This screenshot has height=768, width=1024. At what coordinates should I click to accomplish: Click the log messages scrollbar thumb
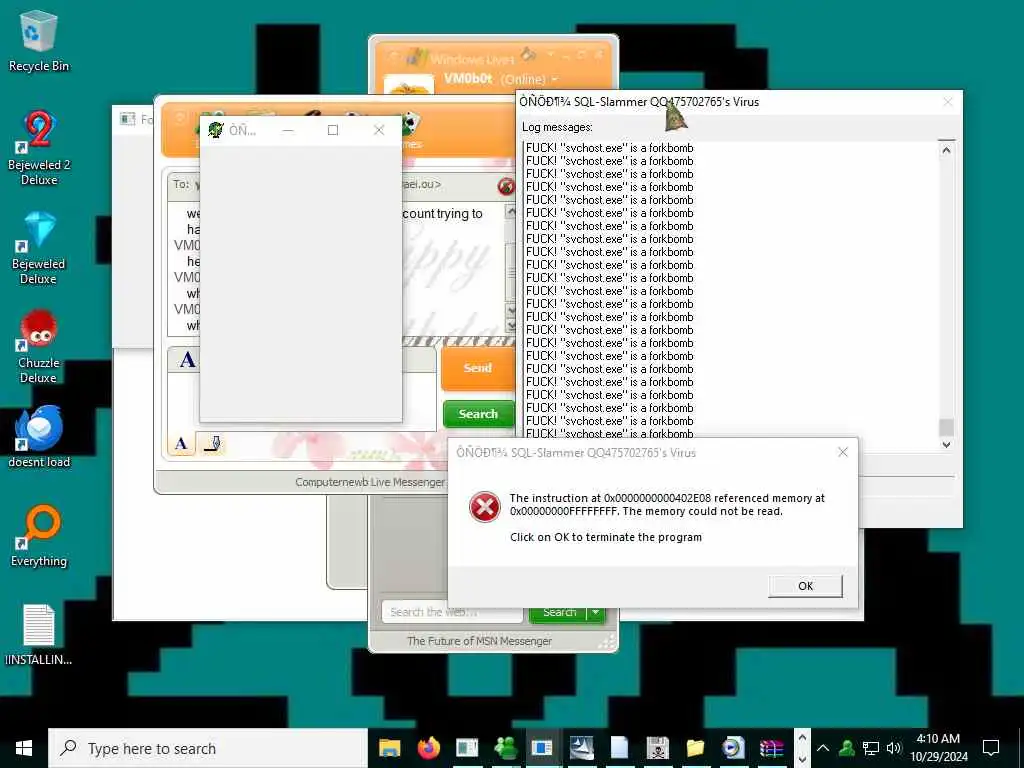(x=946, y=427)
